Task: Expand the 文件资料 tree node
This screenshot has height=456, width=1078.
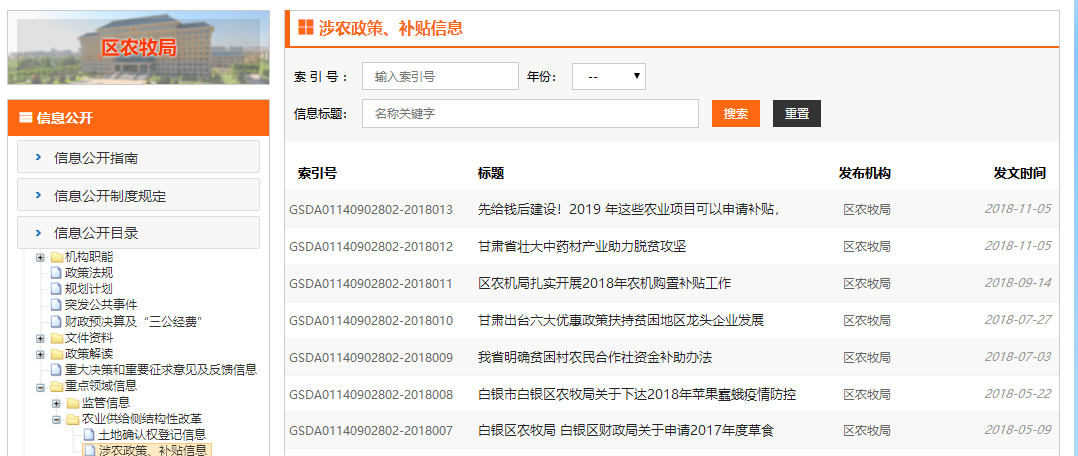Action: tap(40, 338)
